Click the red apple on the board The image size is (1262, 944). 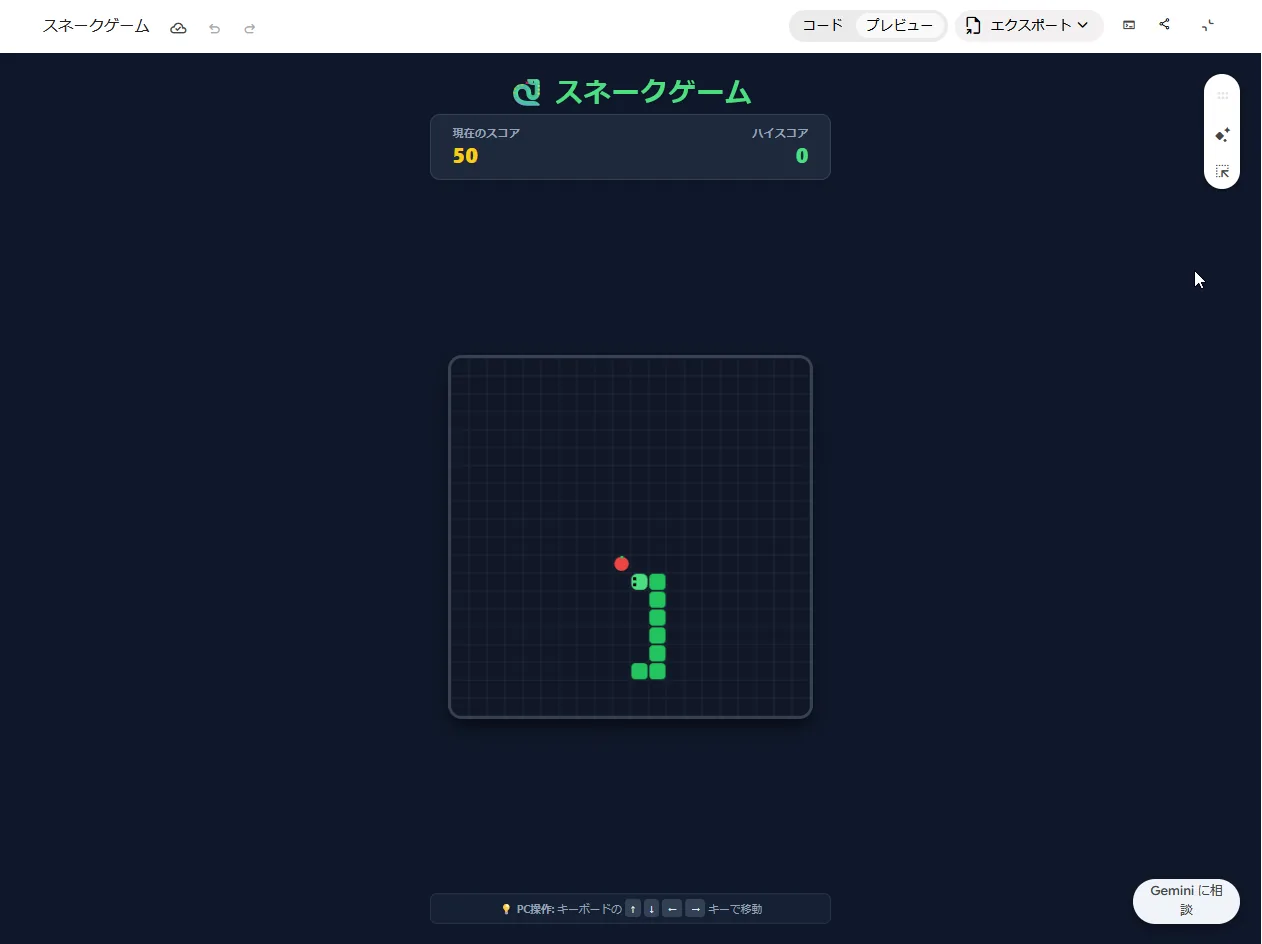tap(621, 563)
